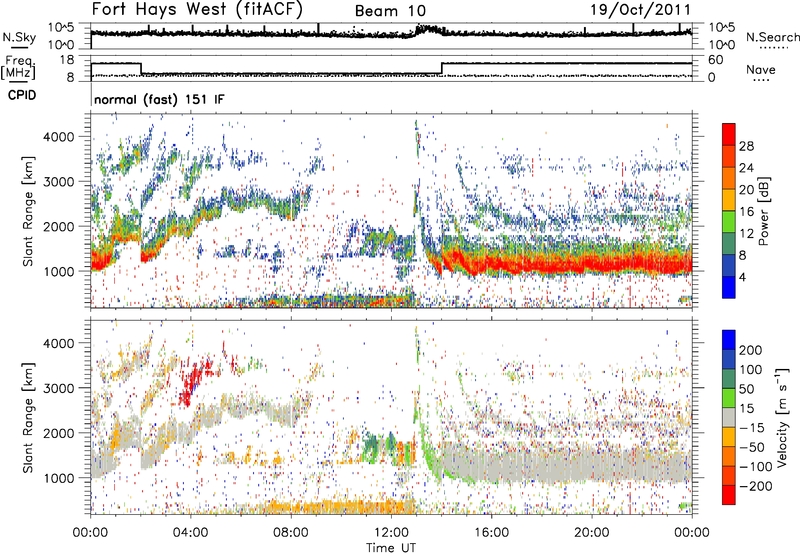
Task: Click the date '19/Oct/2011'
Action: [640, 10]
